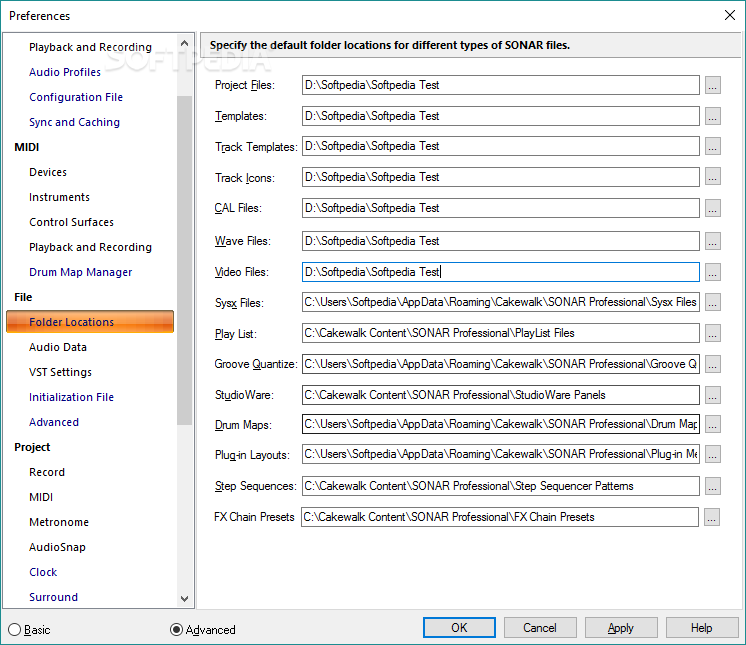Browse for Step Sequences folder
Image resolution: width=746 pixels, height=645 pixels.
coord(712,486)
